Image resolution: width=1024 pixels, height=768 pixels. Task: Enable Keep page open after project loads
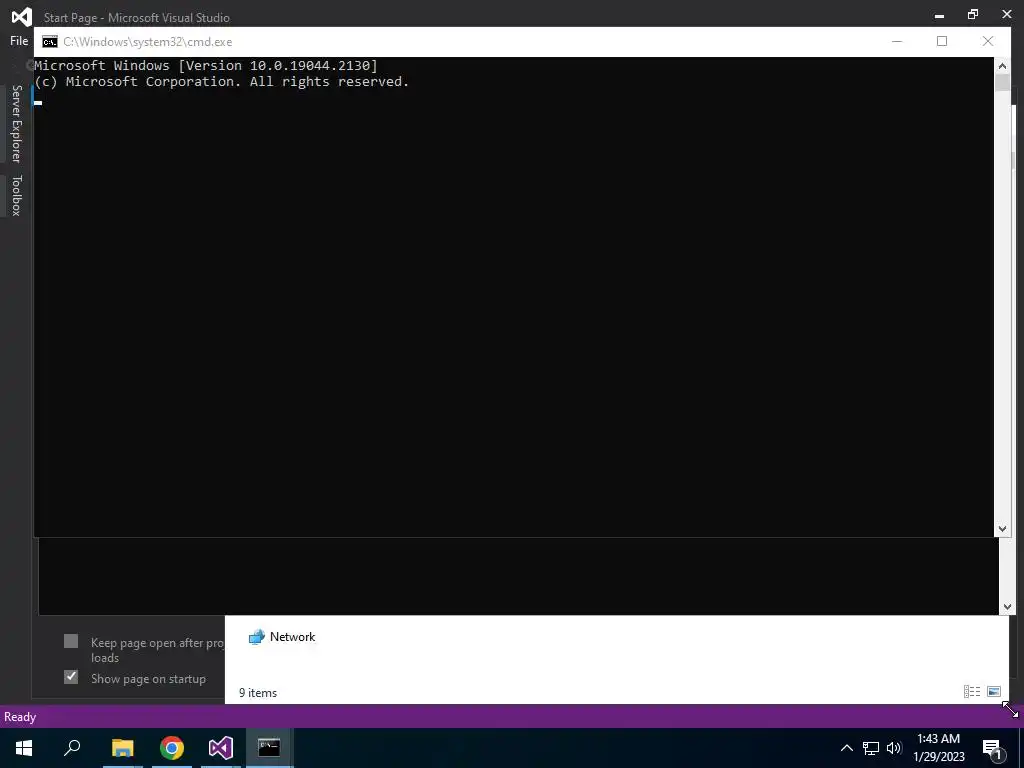point(71,641)
